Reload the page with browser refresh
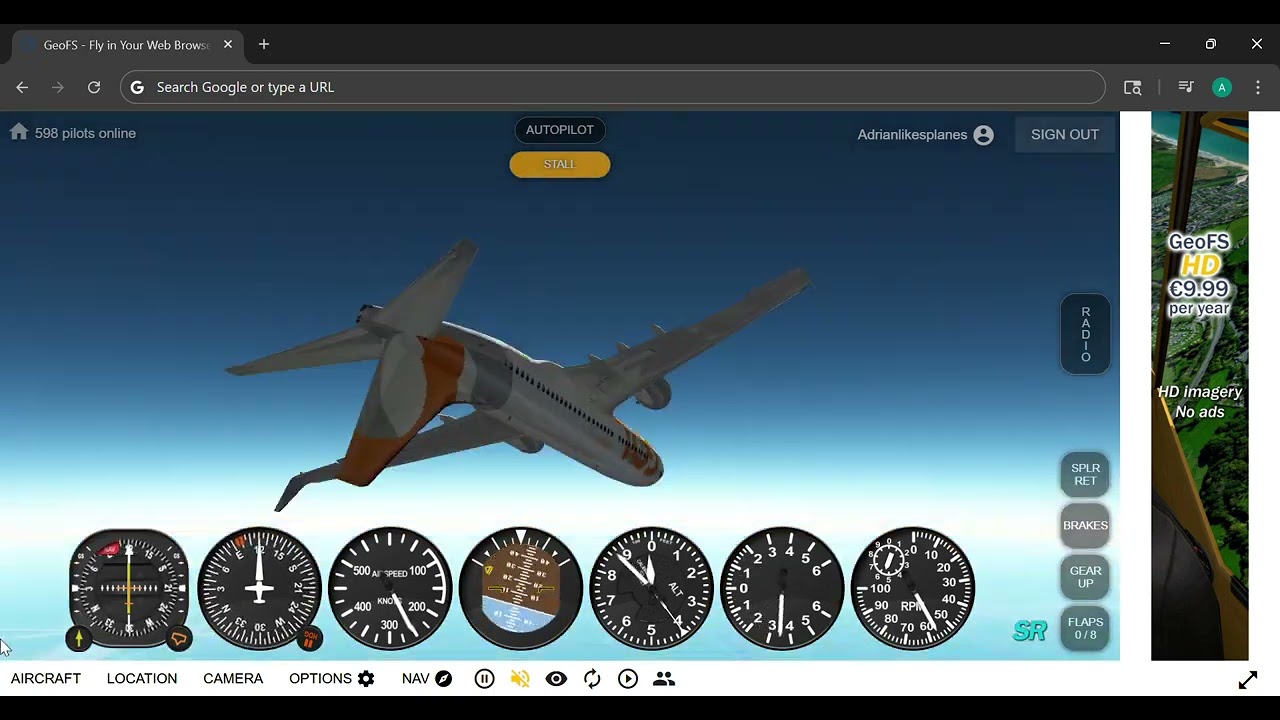This screenshot has height=720, width=1280. click(94, 88)
